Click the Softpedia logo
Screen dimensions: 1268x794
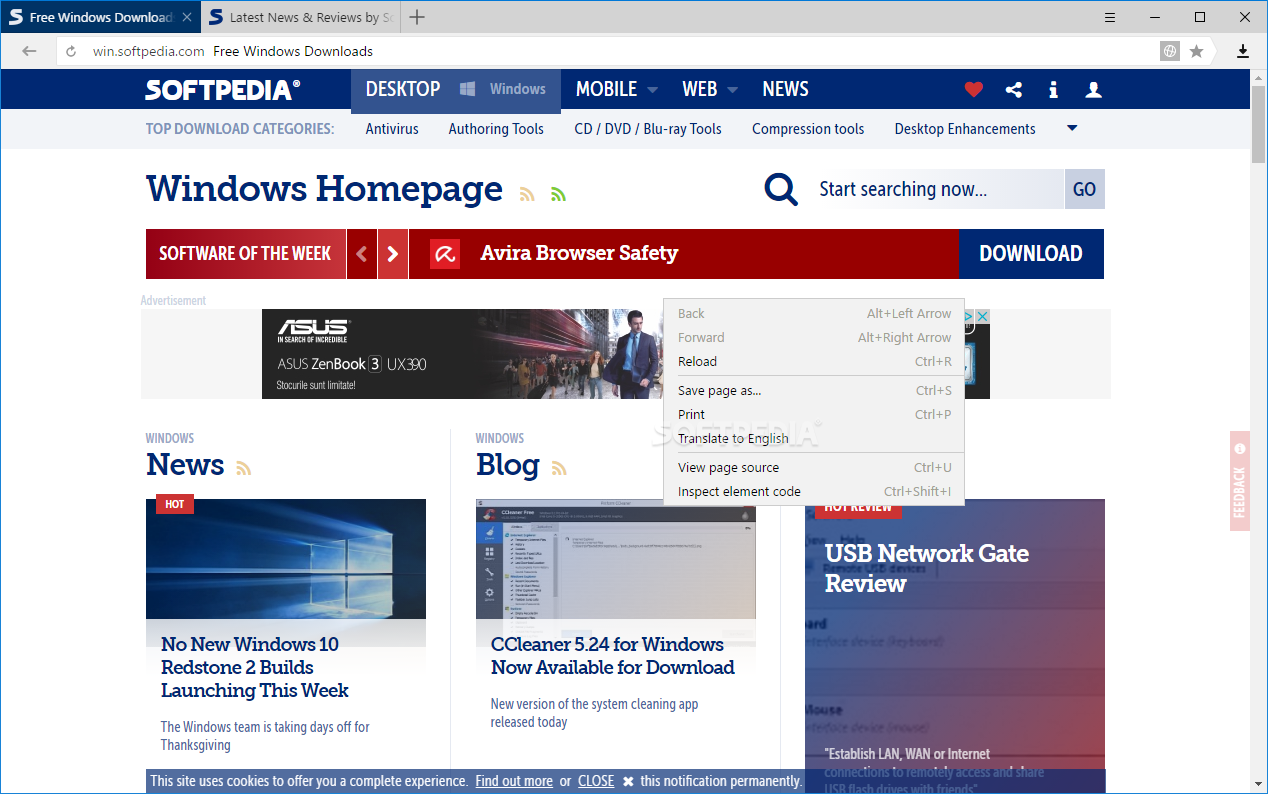coord(222,90)
